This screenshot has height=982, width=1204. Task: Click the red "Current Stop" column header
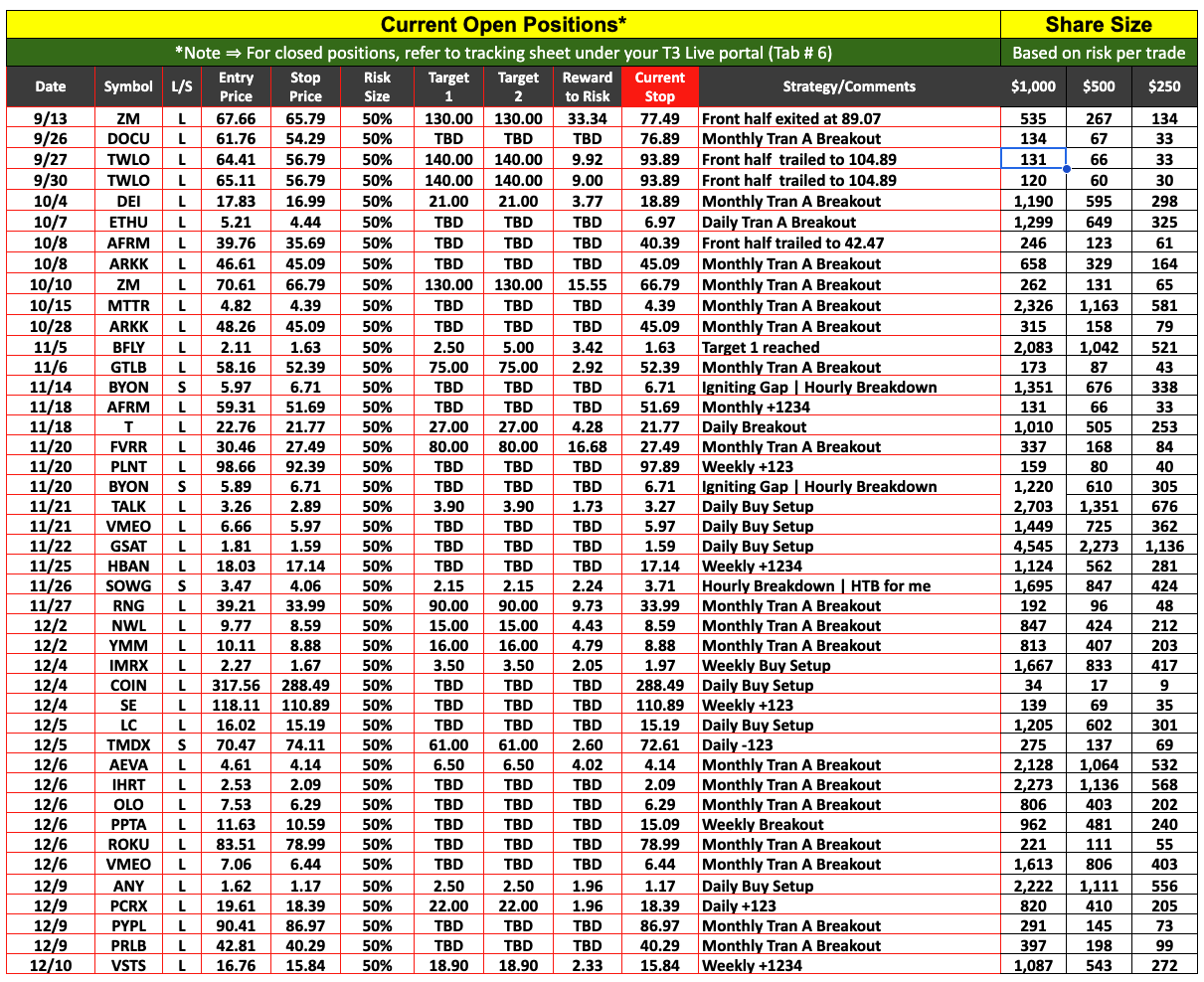(659, 87)
